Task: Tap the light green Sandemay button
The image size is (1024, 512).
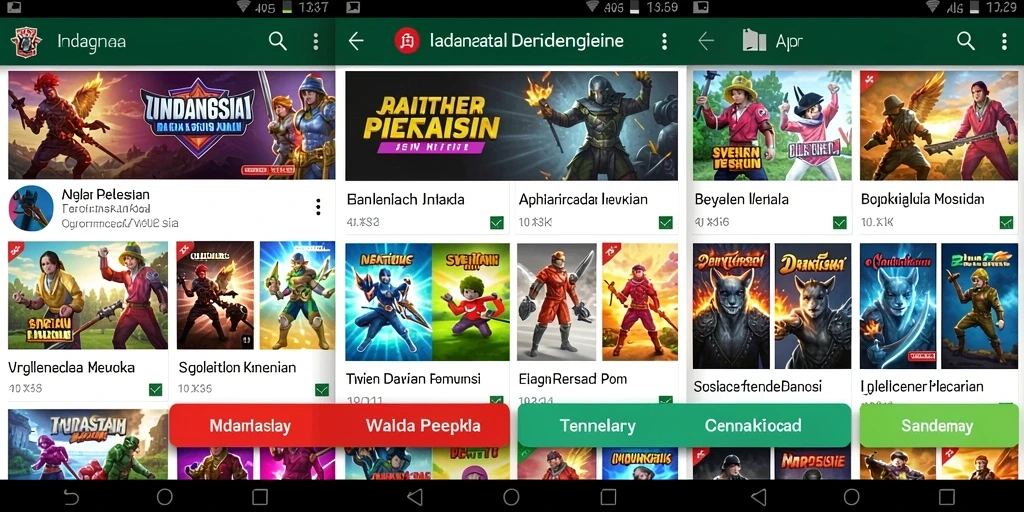Action: pyautogui.click(x=937, y=426)
